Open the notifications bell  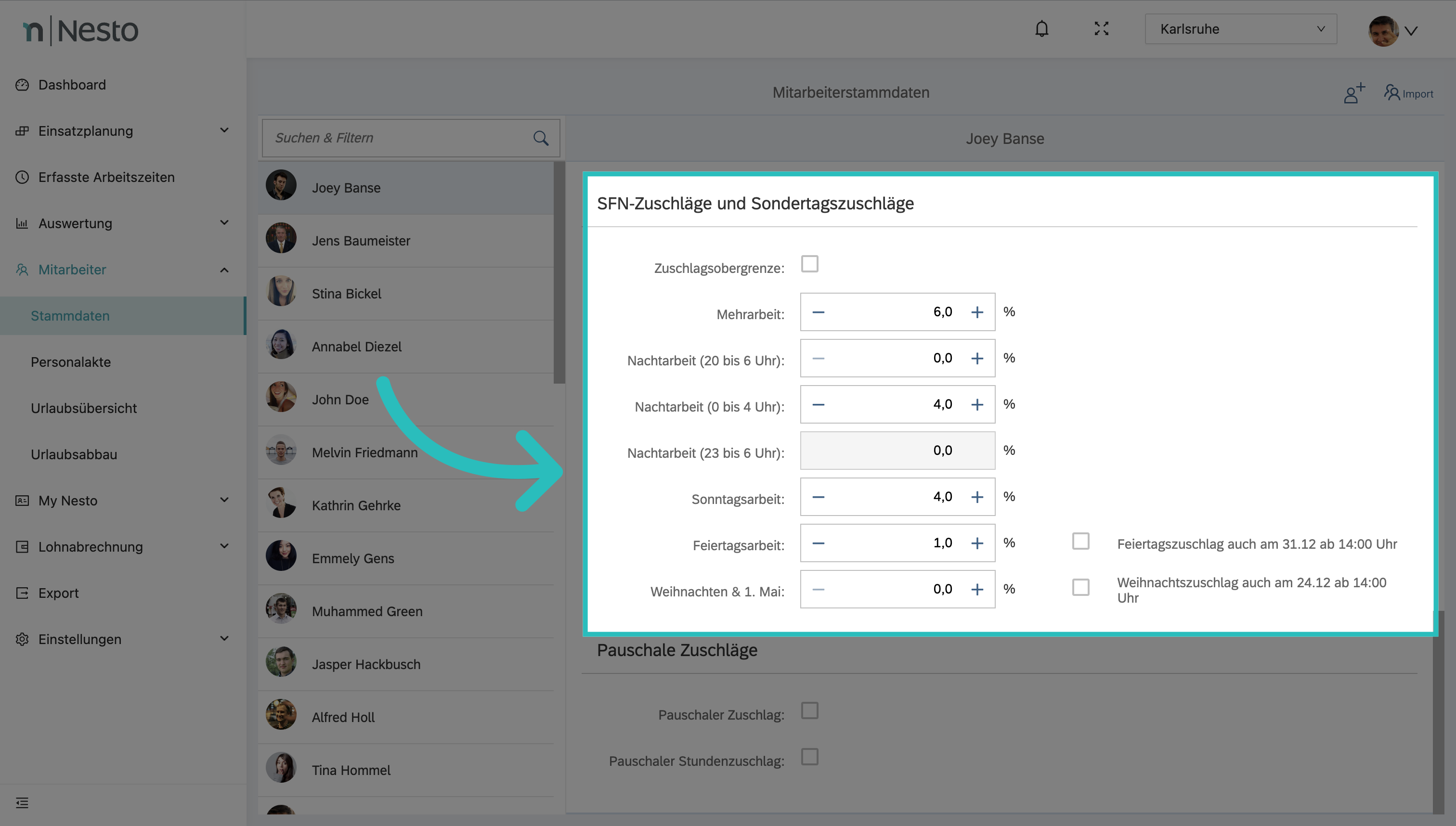(x=1041, y=29)
